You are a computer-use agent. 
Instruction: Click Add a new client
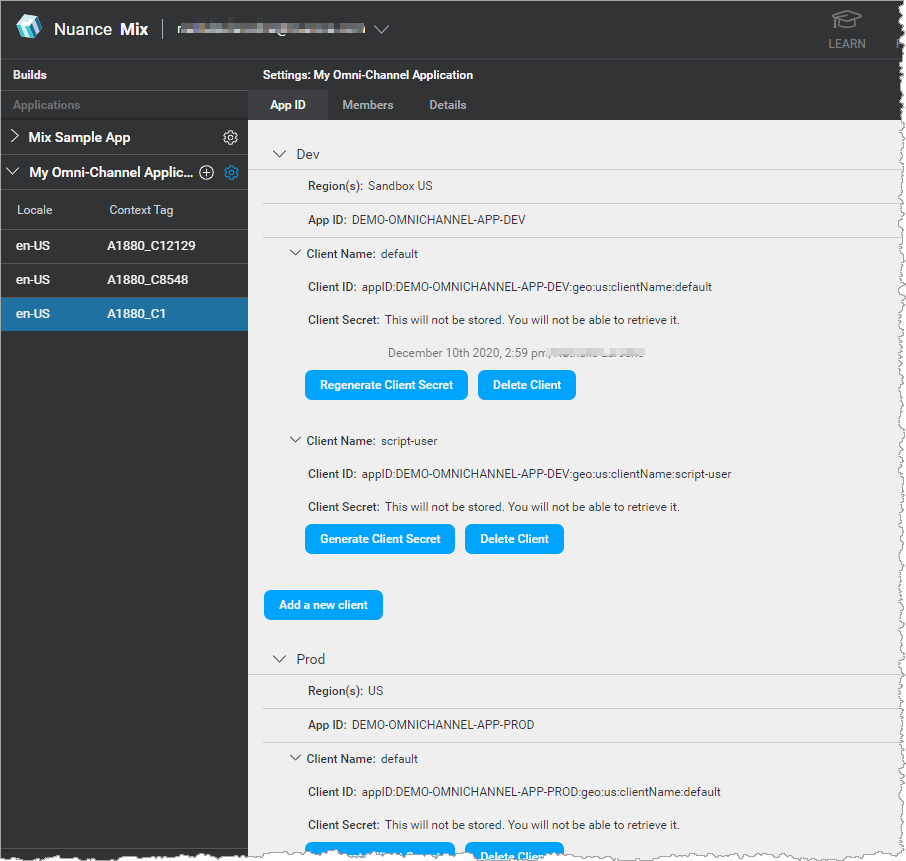coord(323,605)
